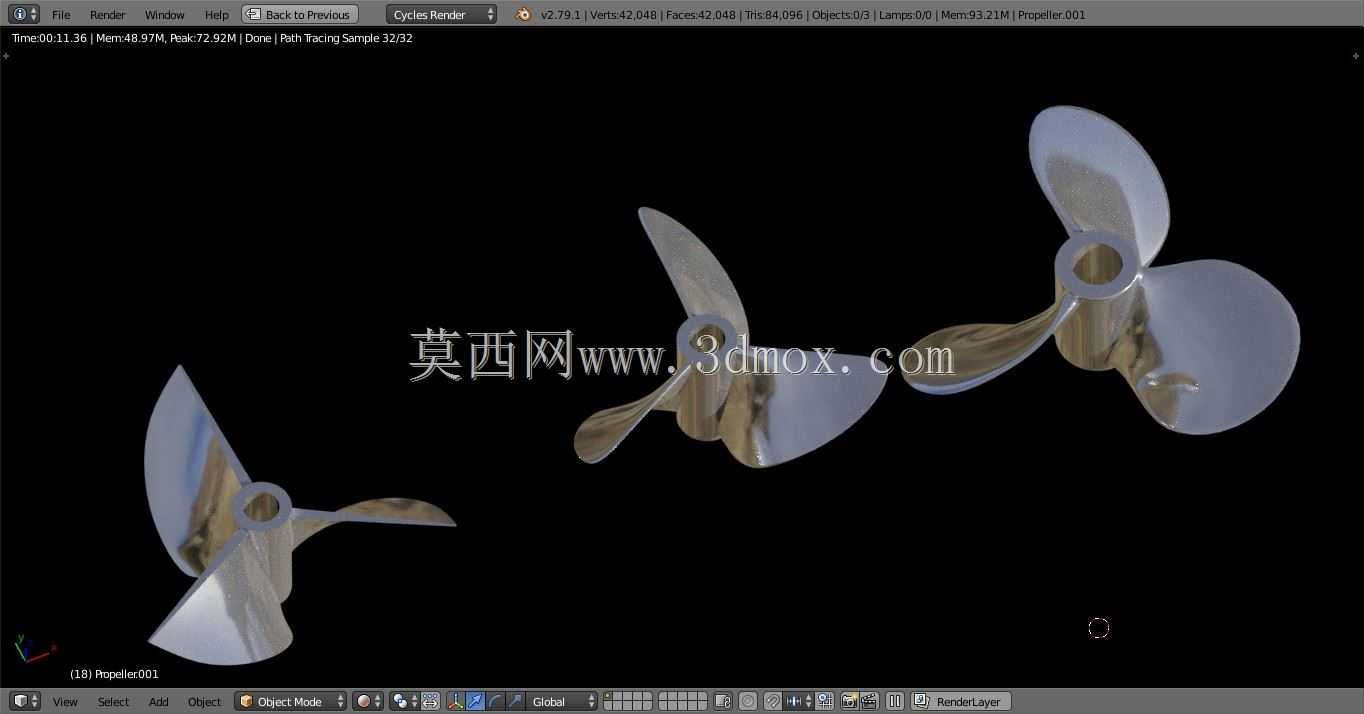The image size is (1364, 714).
Task: Toggle lock camera and layers to scene
Action: click(x=723, y=702)
